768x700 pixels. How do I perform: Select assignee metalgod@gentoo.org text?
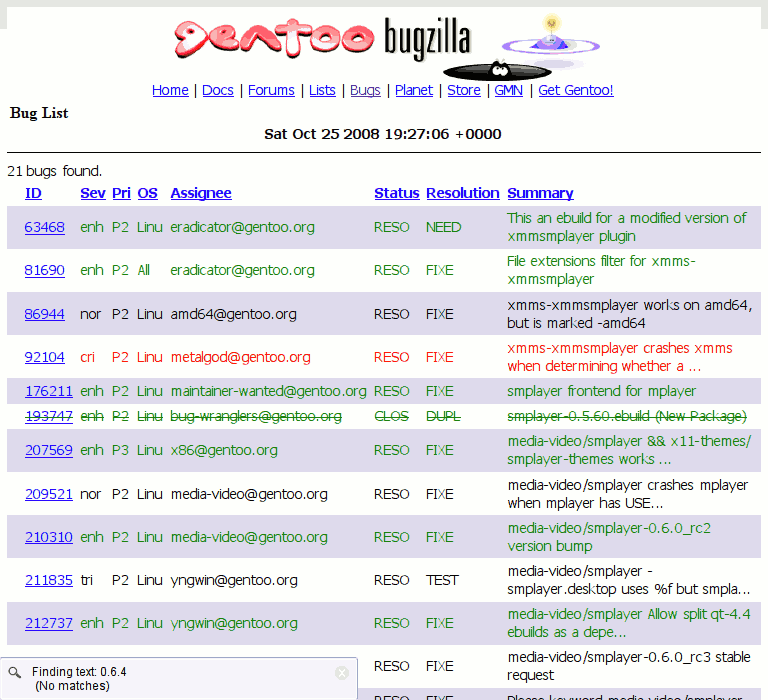(240, 357)
